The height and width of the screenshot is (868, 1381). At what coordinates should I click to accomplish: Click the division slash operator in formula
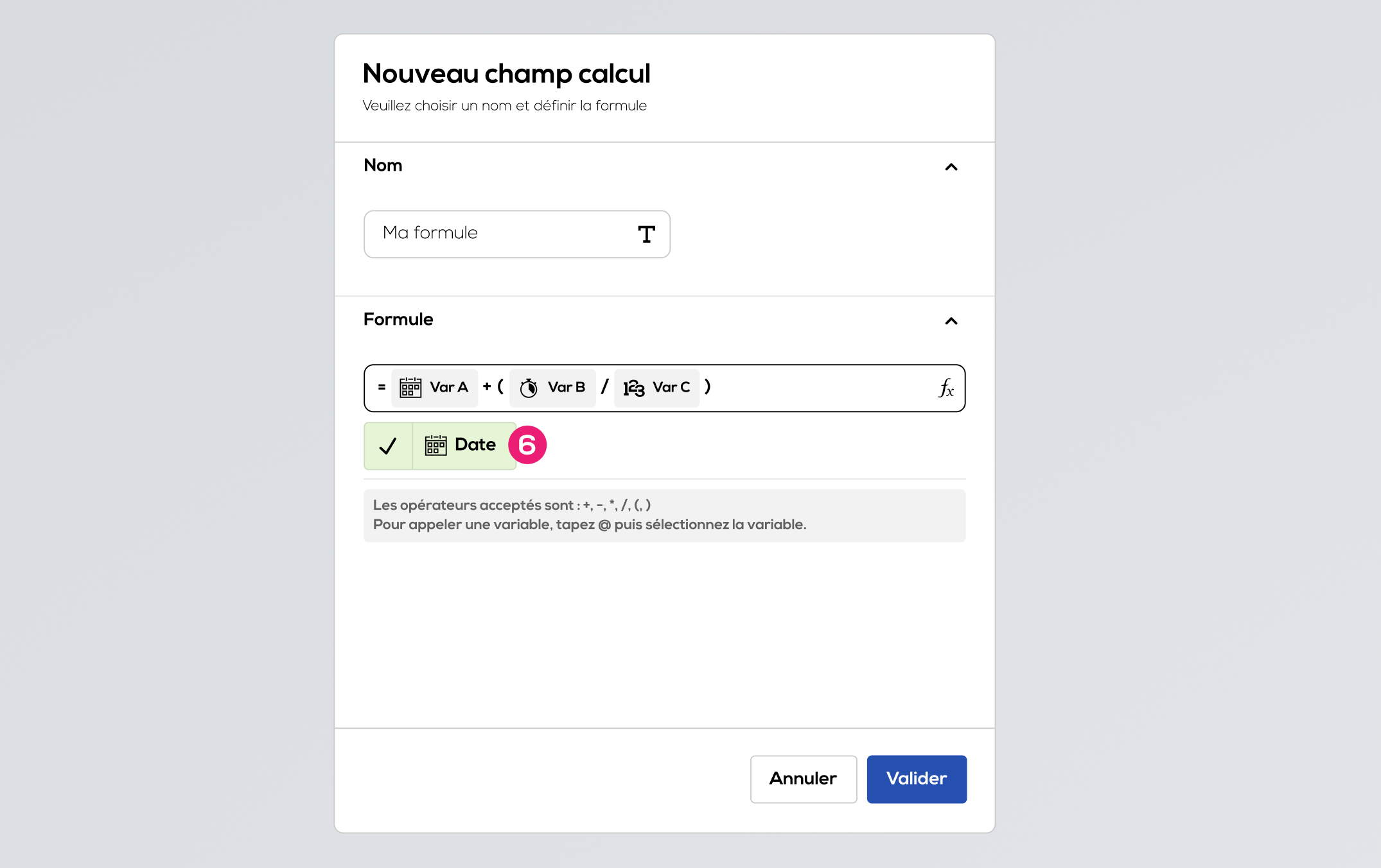(604, 386)
